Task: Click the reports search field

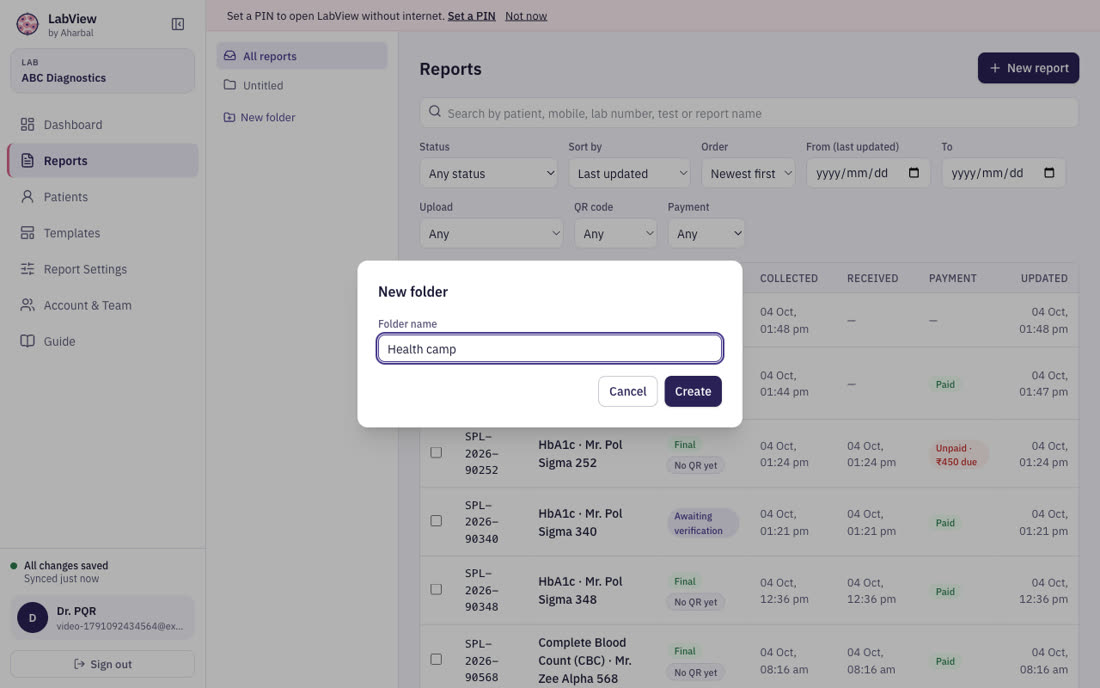Action: pyautogui.click(x=749, y=113)
